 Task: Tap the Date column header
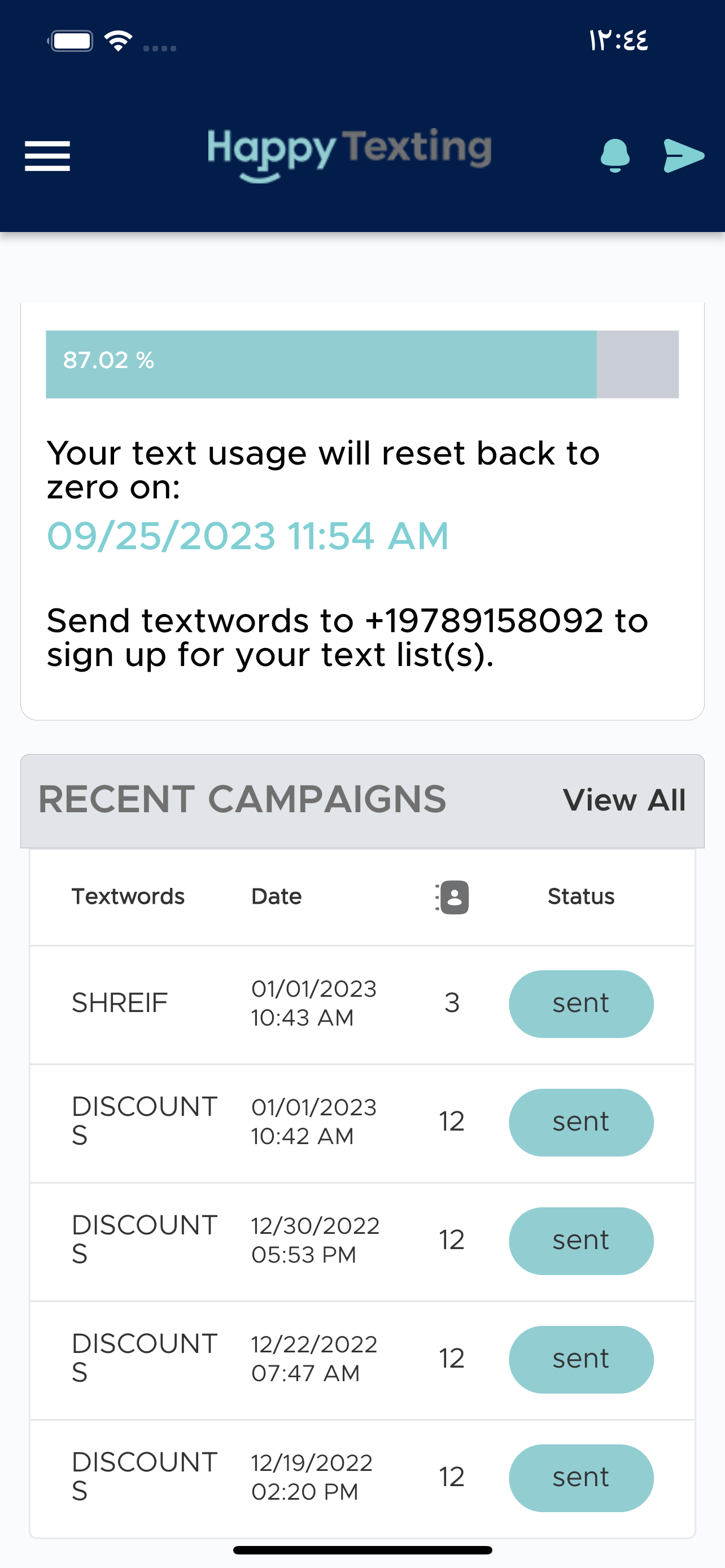click(x=276, y=897)
